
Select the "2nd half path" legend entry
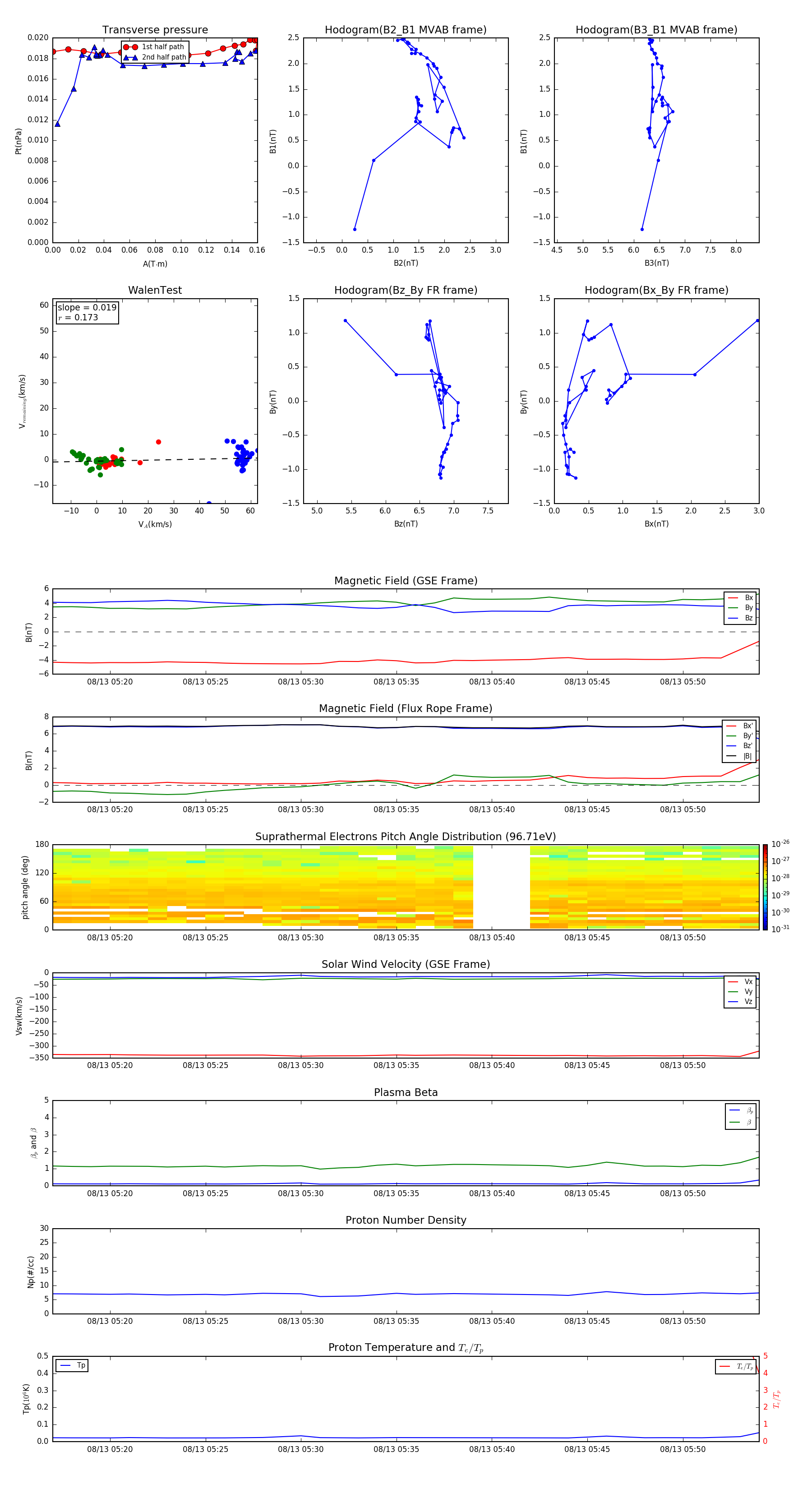155,57
